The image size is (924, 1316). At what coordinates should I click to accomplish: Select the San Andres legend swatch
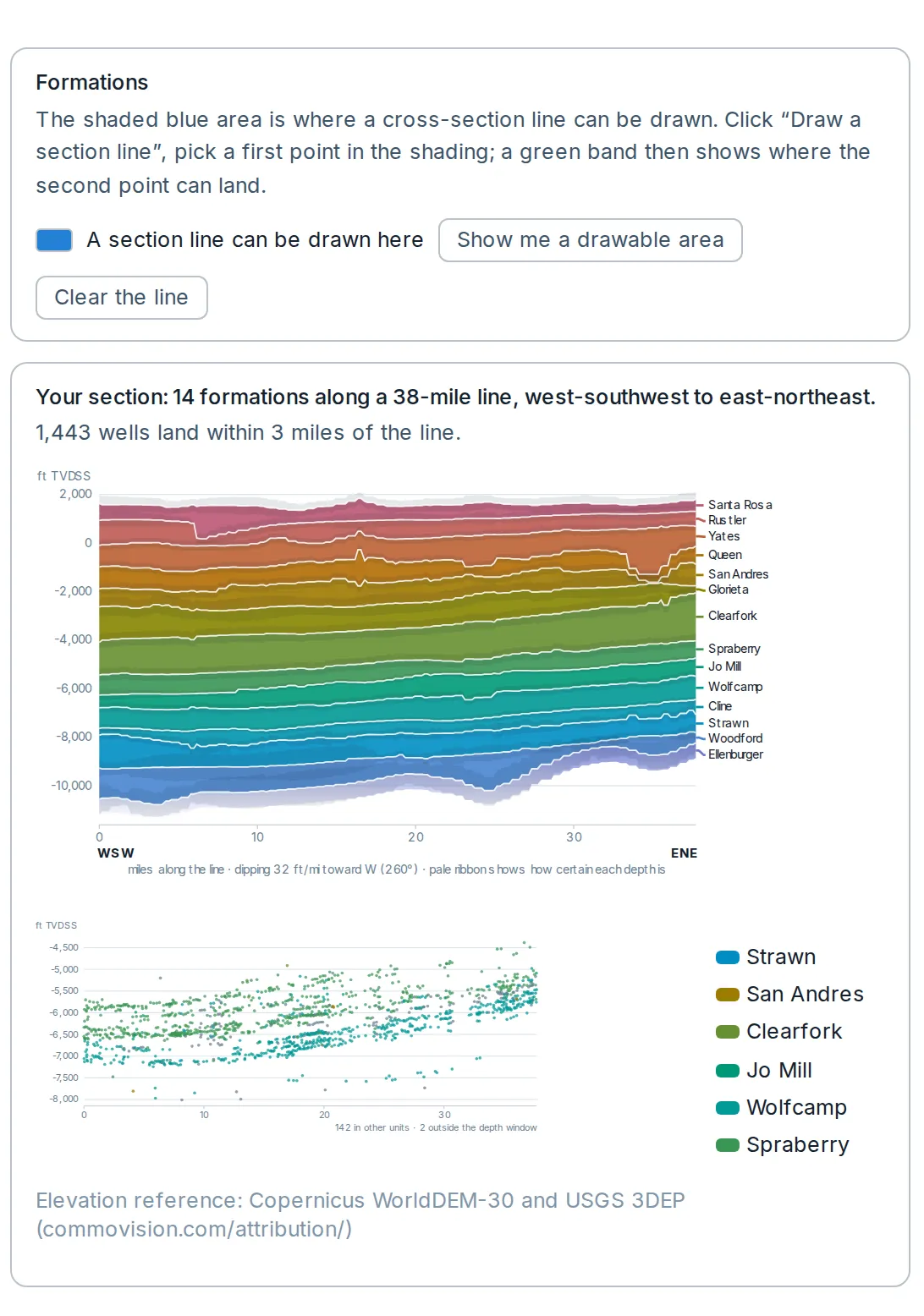point(728,995)
